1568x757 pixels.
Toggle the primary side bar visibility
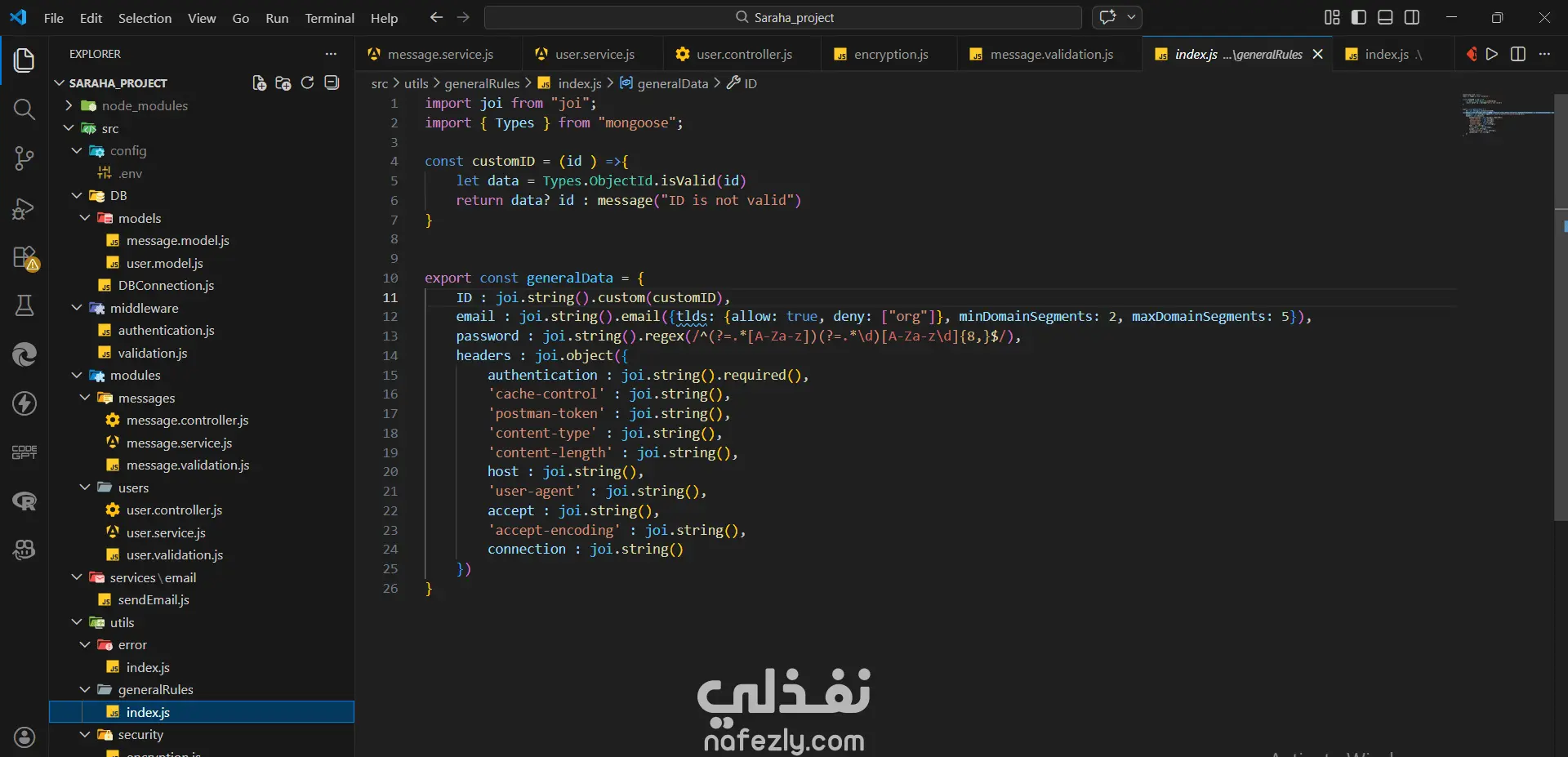click(x=1359, y=17)
